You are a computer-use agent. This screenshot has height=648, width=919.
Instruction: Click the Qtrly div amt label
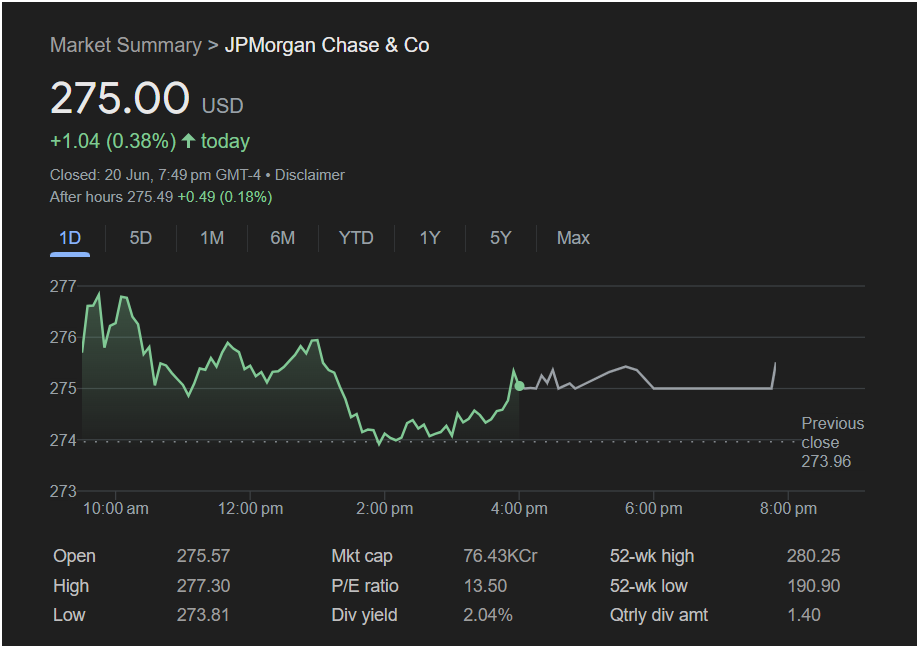pos(659,615)
